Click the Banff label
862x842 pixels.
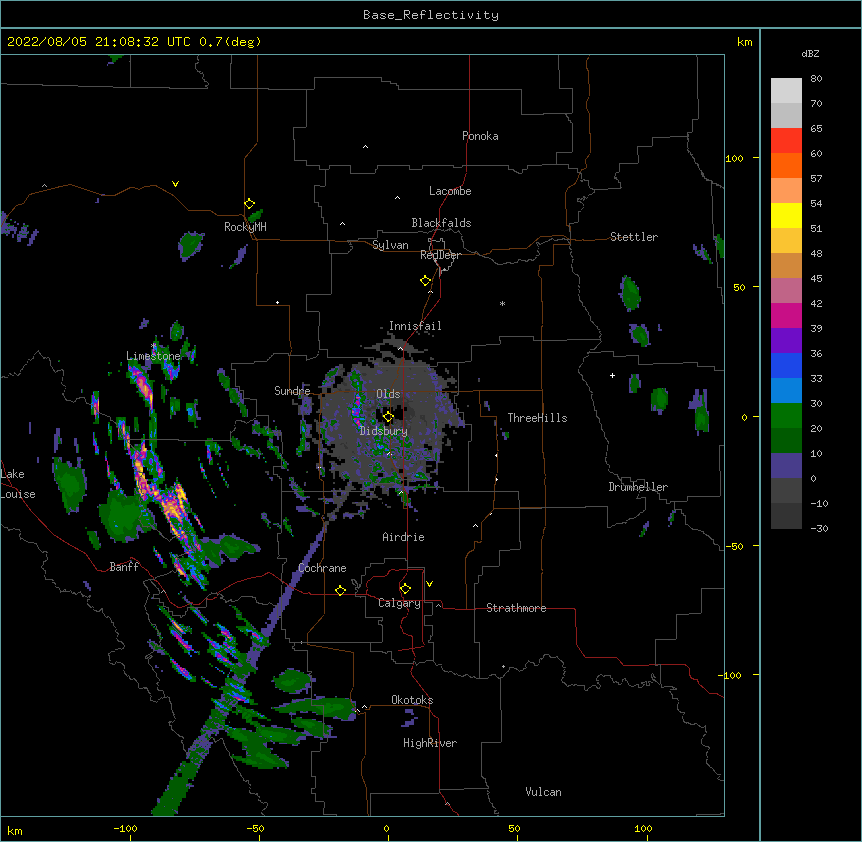coord(124,567)
